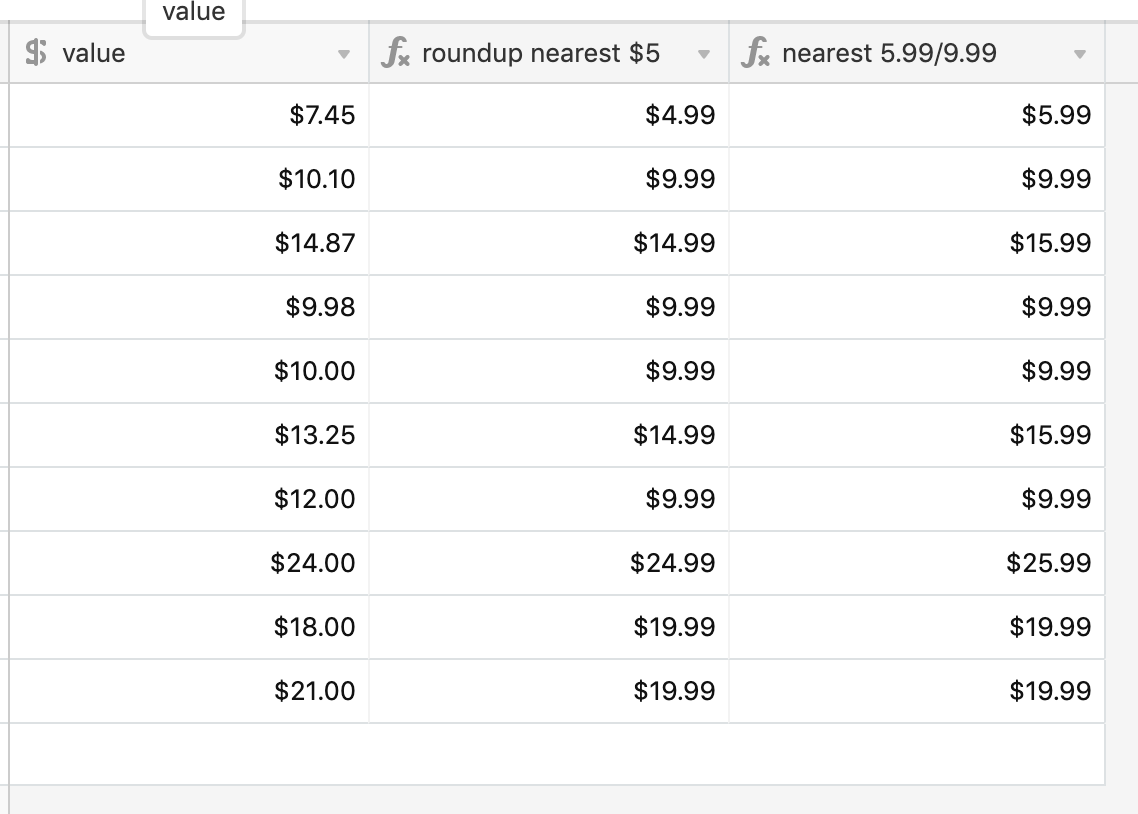Select the $9.98 value cell

(189, 307)
